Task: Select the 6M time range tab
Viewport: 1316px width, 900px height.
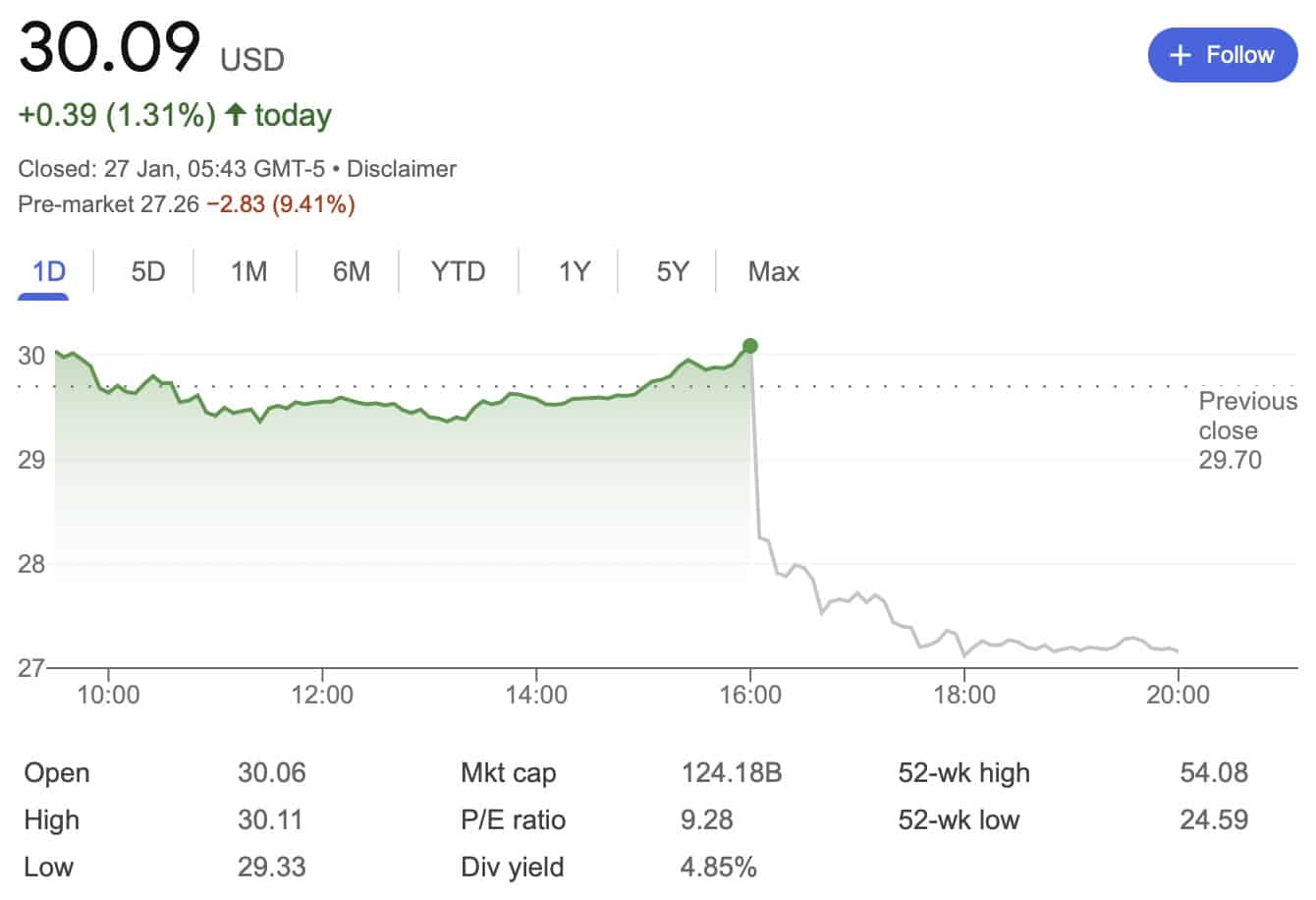Action: (352, 271)
